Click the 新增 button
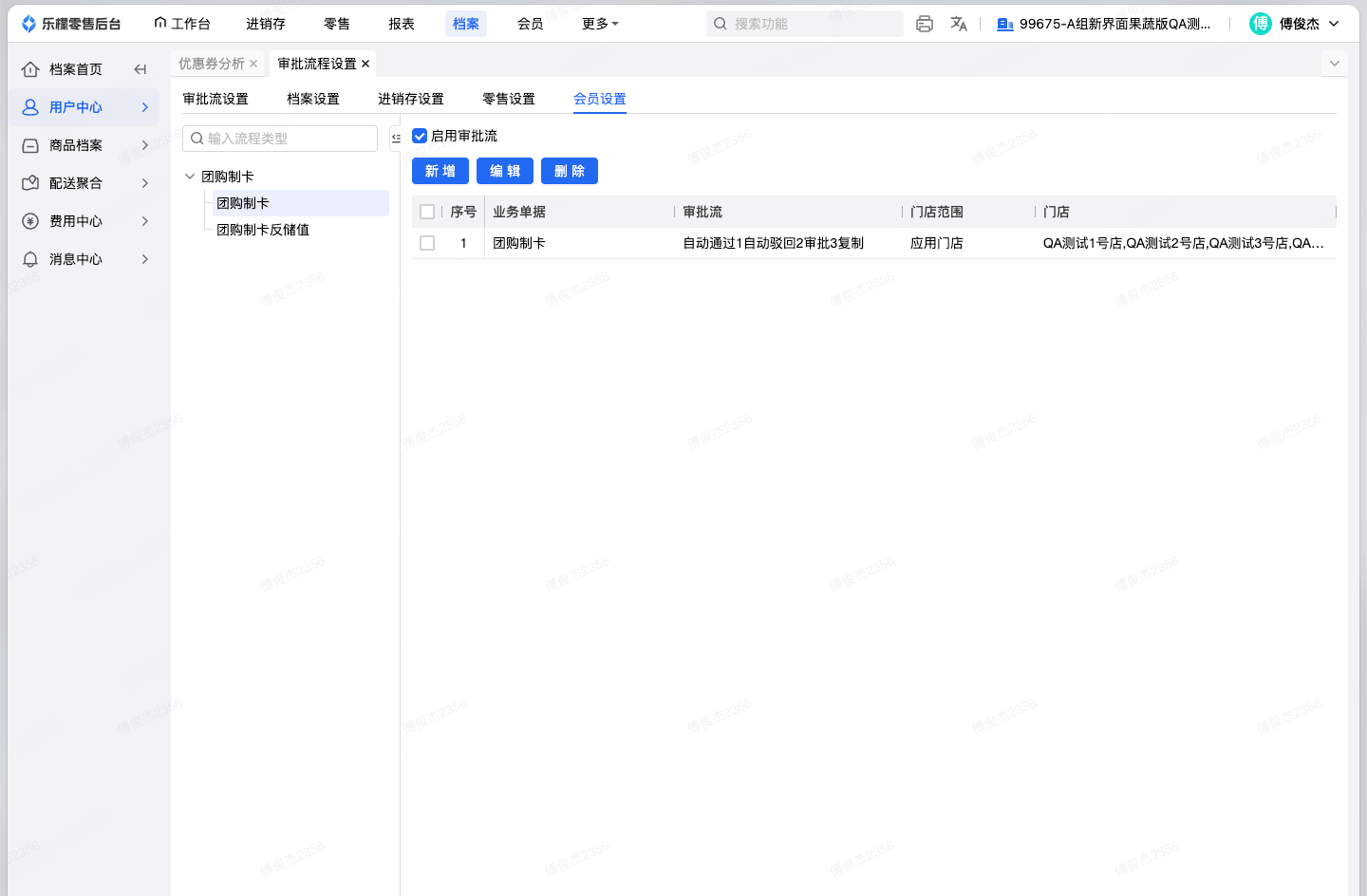Screen dimensions: 1367x896 [x=440, y=171]
